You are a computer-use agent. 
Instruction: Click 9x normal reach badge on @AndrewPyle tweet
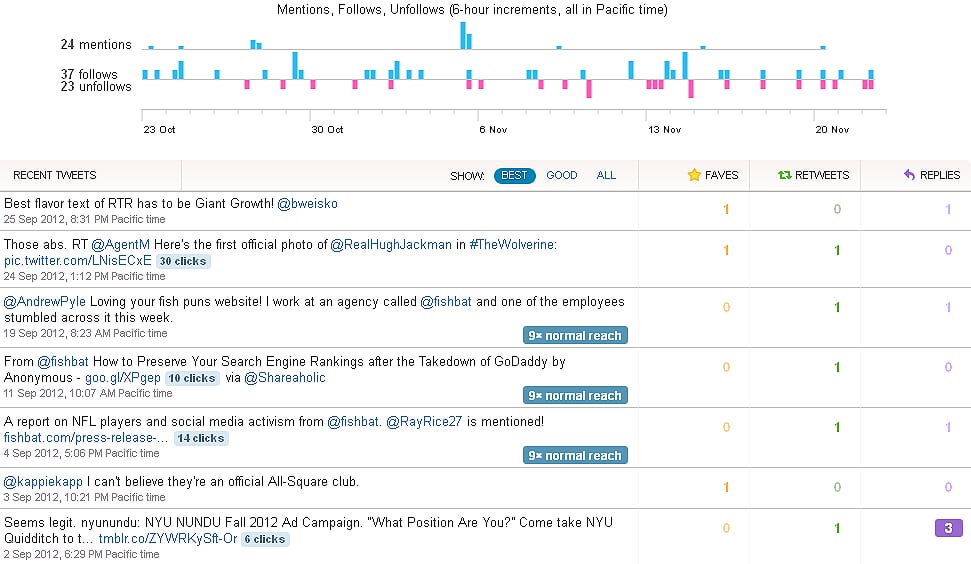coord(575,336)
